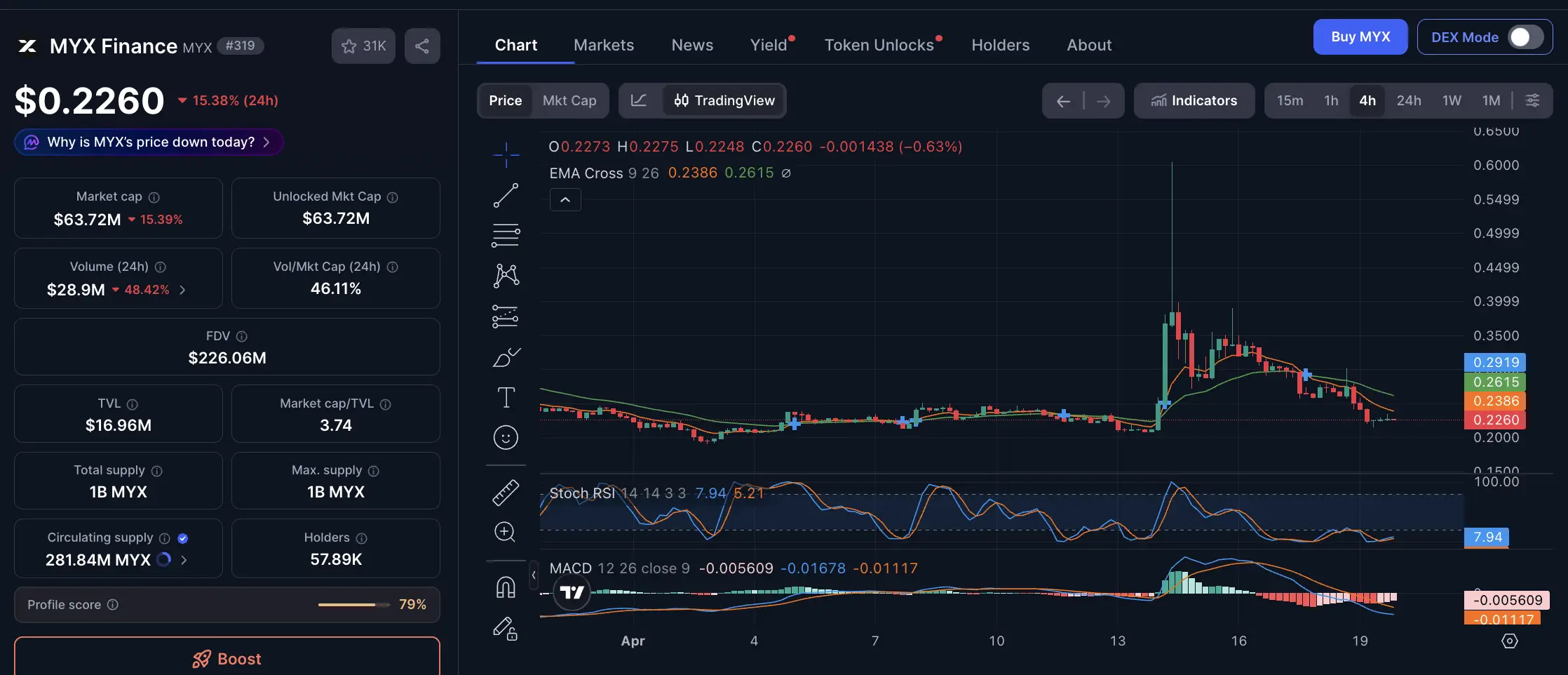
Task: Open the emoji sticker tool
Action: point(506,437)
